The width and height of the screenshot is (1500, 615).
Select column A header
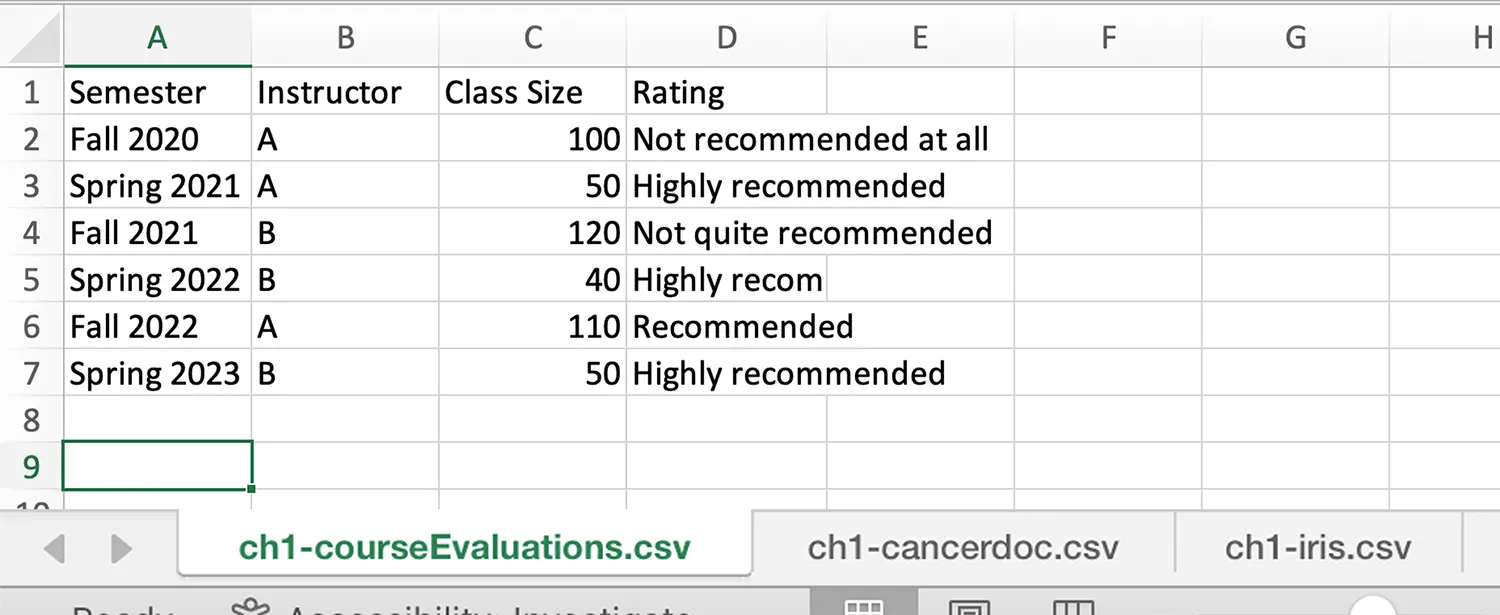(x=157, y=37)
